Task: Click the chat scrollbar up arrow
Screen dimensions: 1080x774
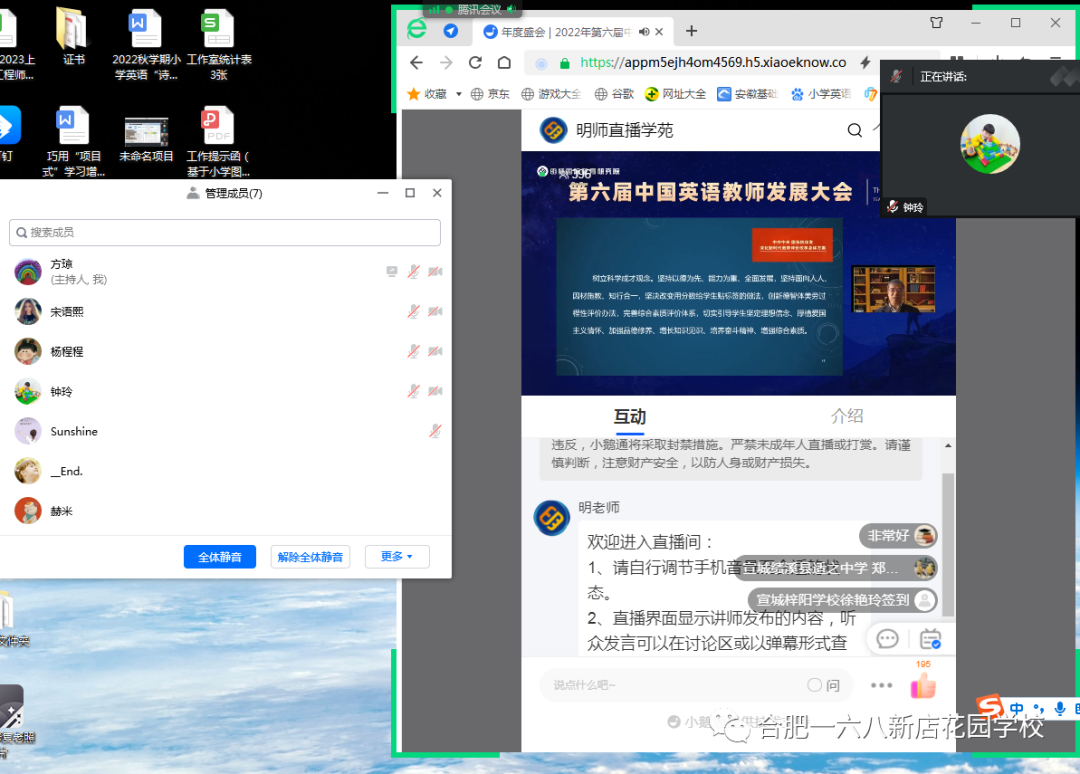Action: coord(948,446)
